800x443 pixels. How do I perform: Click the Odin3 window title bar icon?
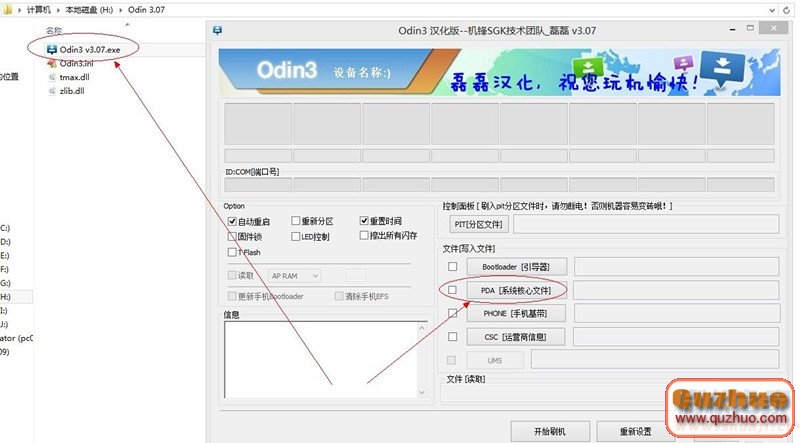(x=217, y=31)
